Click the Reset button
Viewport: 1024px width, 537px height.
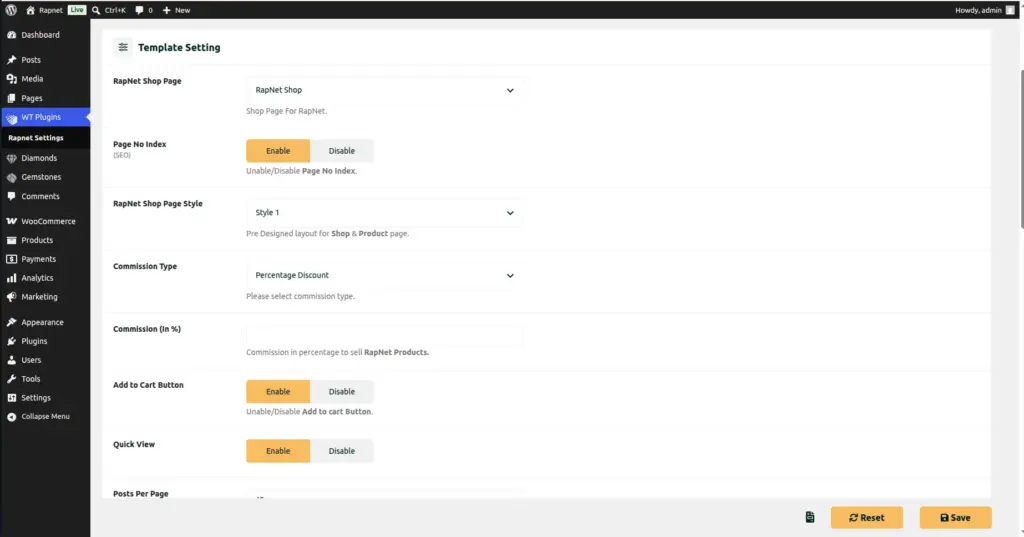(x=867, y=517)
